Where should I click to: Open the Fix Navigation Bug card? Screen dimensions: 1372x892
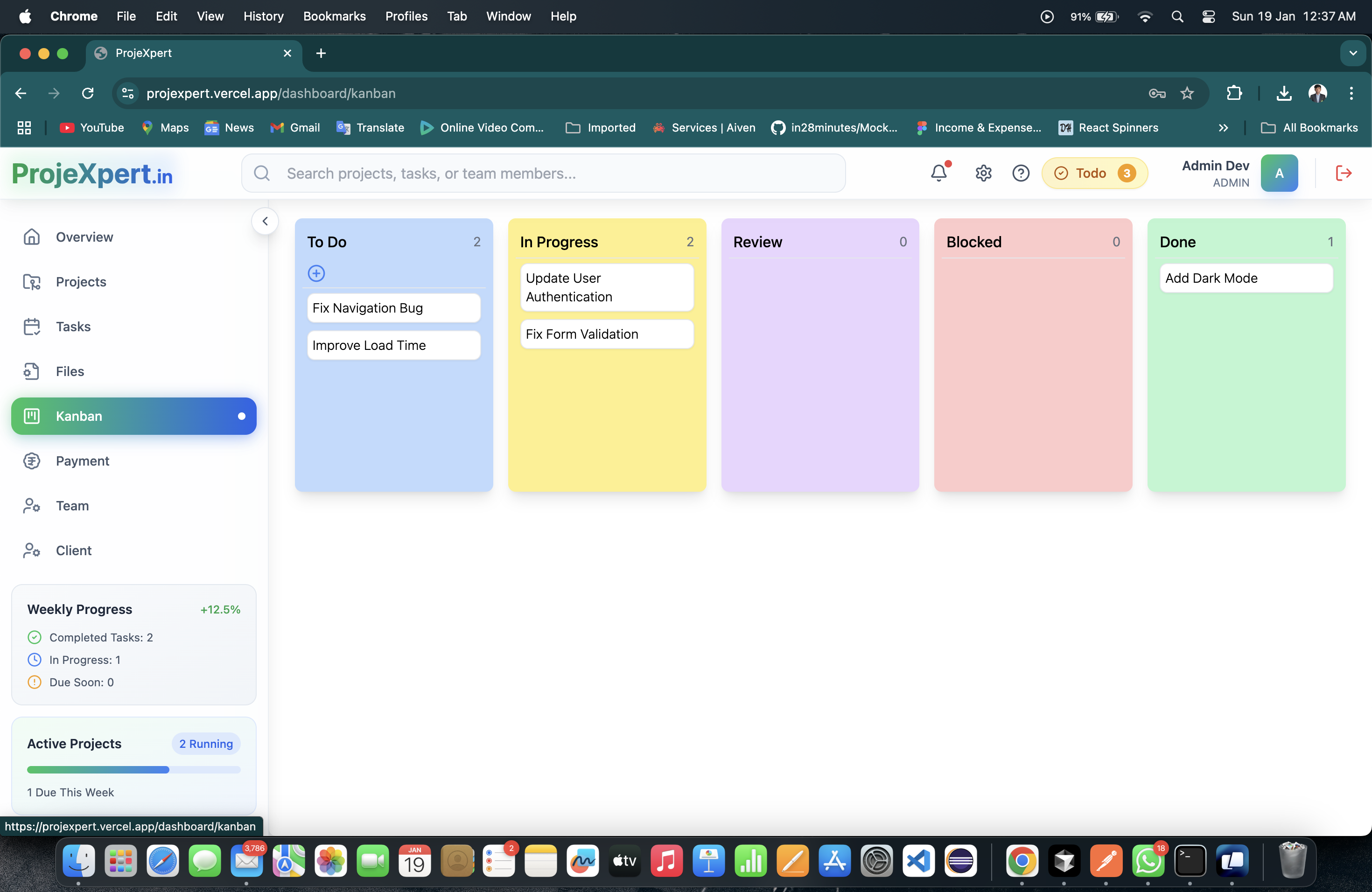(394, 308)
